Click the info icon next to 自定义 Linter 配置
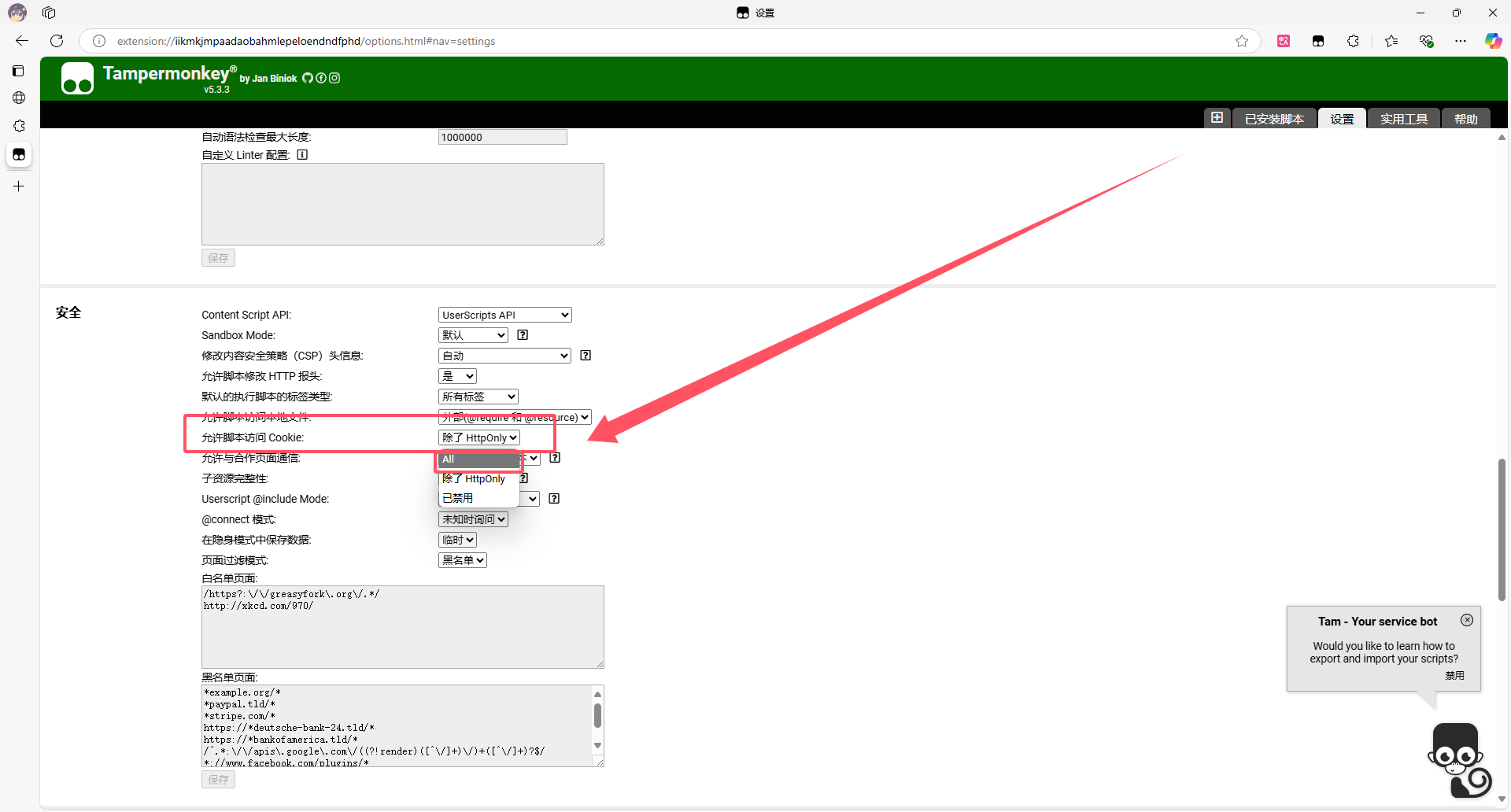The height and width of the screenshot is (812, 1511). [302, 155]
